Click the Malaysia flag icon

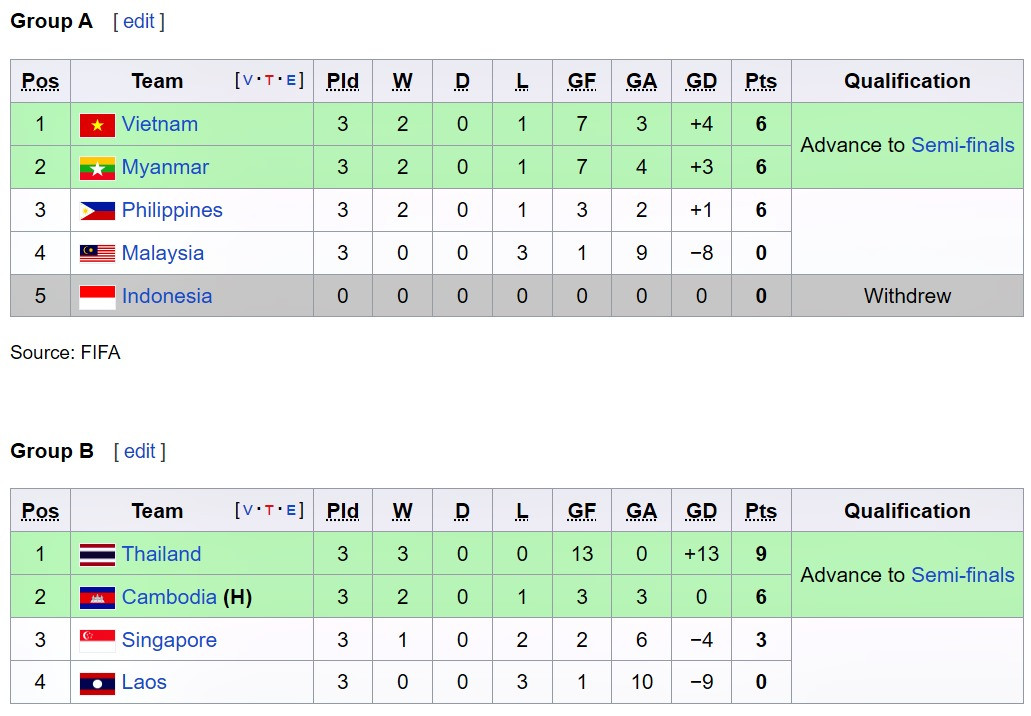97,254
